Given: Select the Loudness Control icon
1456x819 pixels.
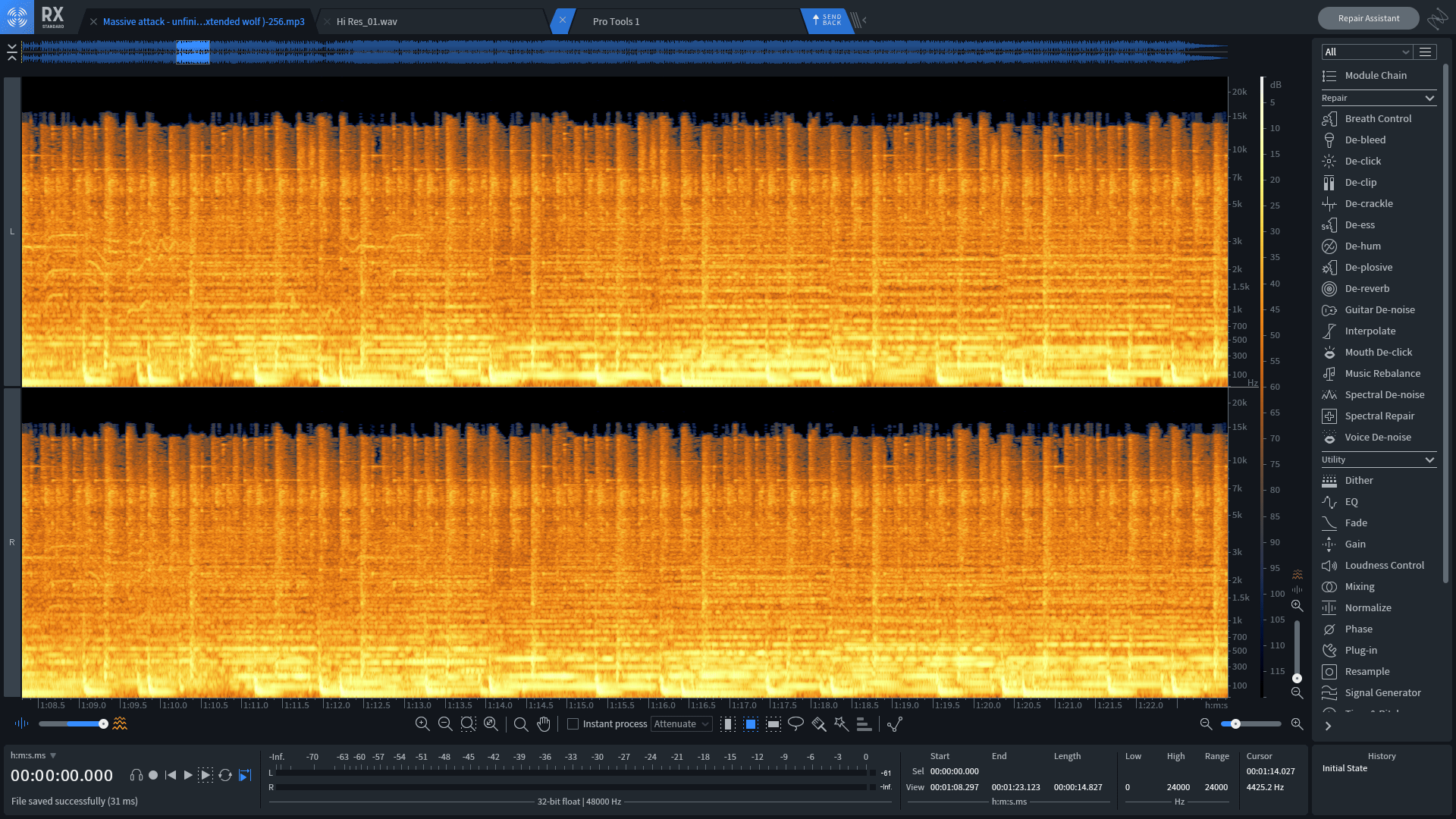Looking at the screenshot, I should 1329,565.
